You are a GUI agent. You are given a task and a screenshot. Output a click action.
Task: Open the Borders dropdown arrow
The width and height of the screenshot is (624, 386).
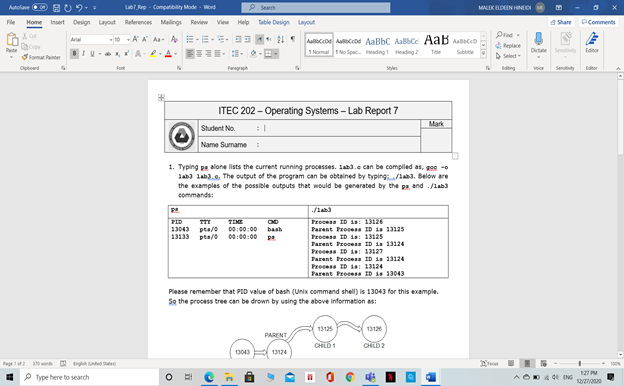pos(275,54)
